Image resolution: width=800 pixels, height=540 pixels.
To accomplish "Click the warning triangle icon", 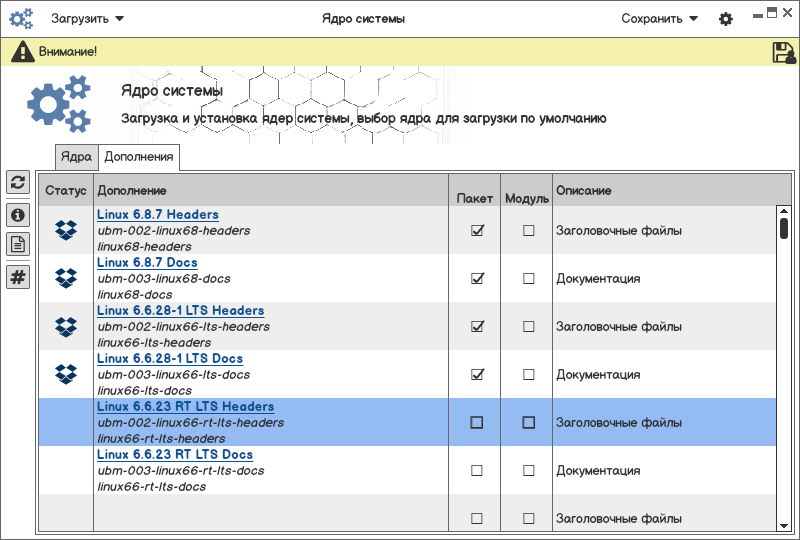I will 23,52.
